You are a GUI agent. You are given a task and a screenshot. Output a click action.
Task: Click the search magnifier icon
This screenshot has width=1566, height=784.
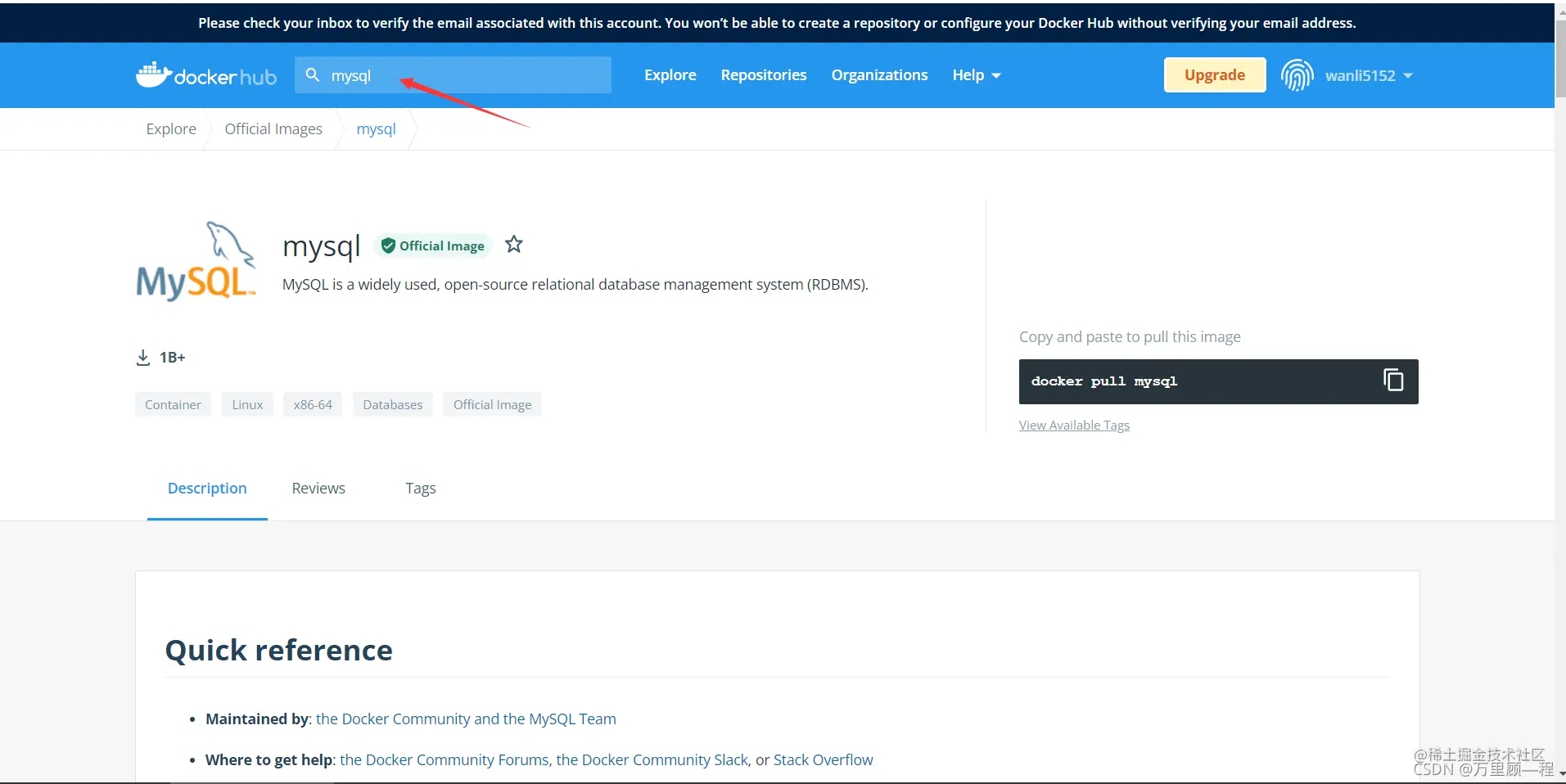pyautogui.click(x=312, y=75)
